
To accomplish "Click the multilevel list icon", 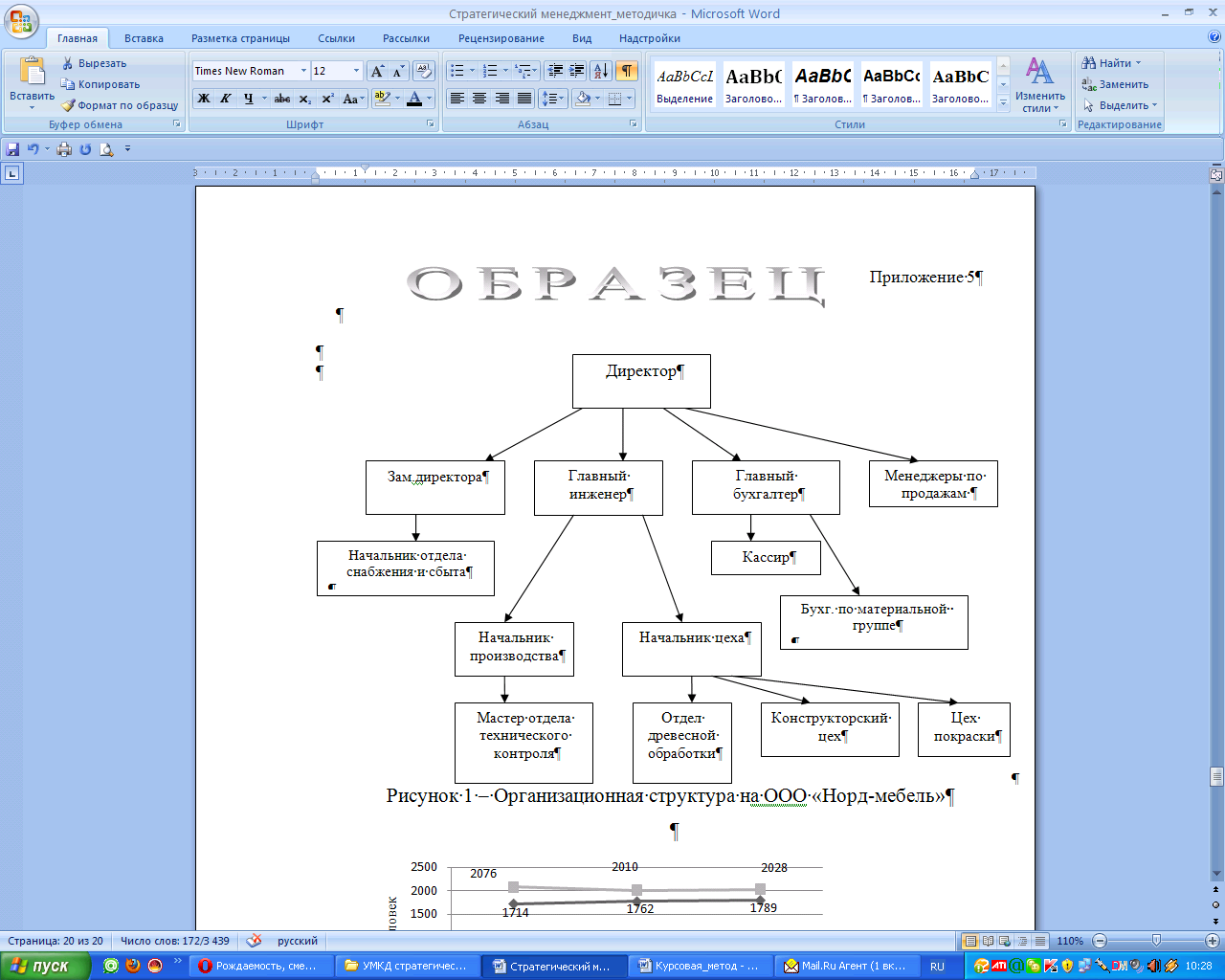I will (523, 71).
